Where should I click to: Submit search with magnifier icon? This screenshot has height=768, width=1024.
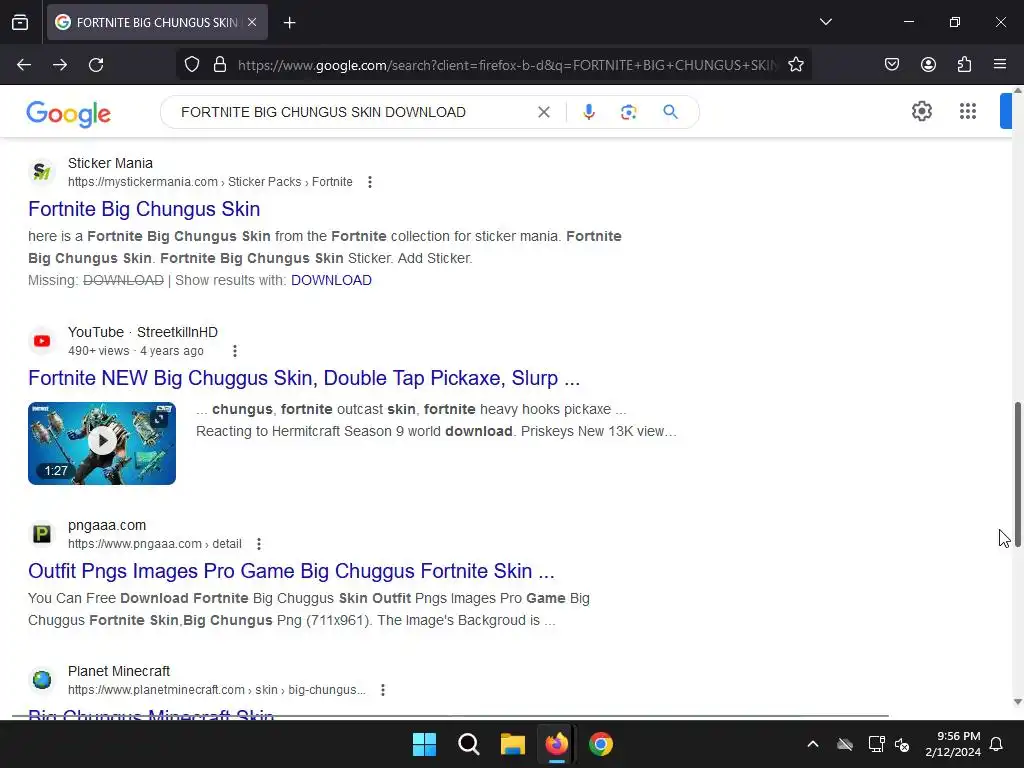(x=670, y=112)
